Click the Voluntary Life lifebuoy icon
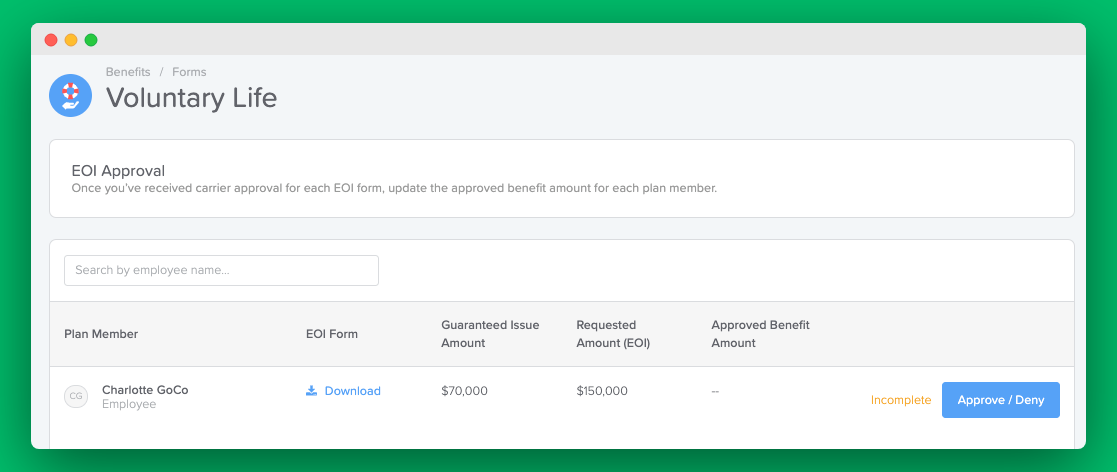The width and height of the screenshot is (1117, 472). coord(71,95)
